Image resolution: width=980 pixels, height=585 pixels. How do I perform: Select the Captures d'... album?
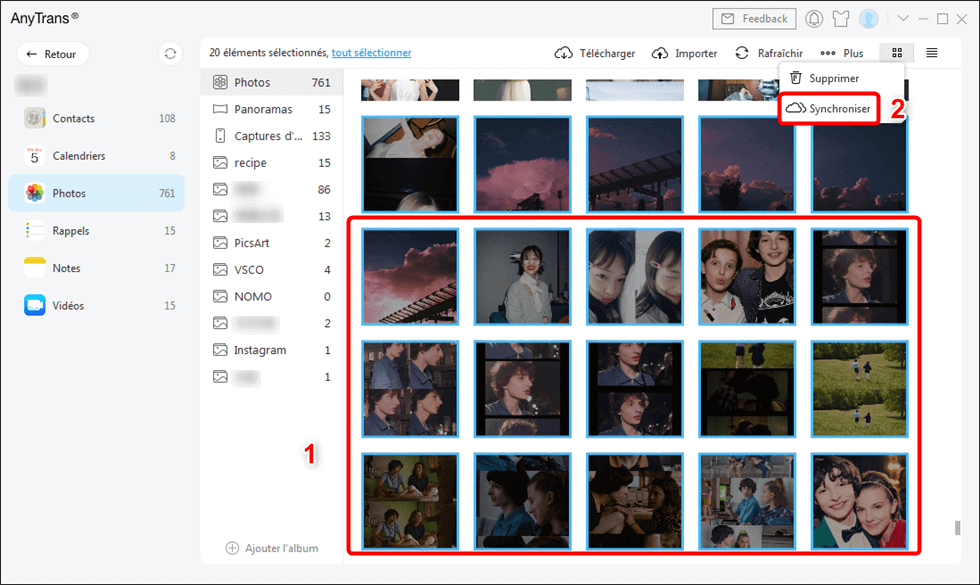tap(272, 136)
